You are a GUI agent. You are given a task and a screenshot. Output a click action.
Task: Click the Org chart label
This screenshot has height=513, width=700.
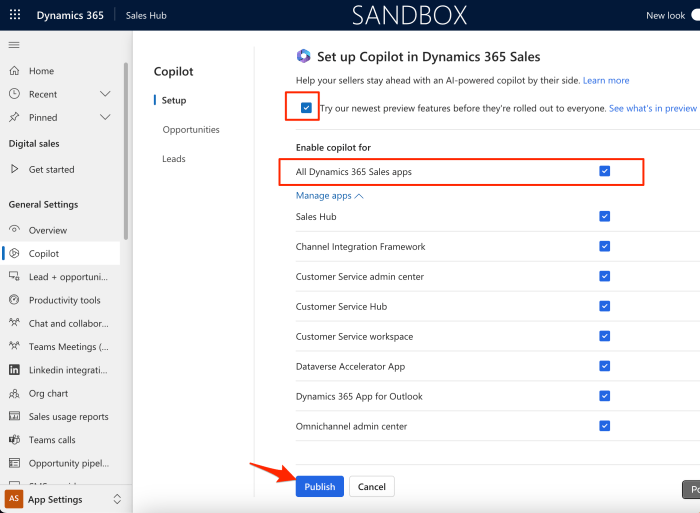[x=48, y=393]
